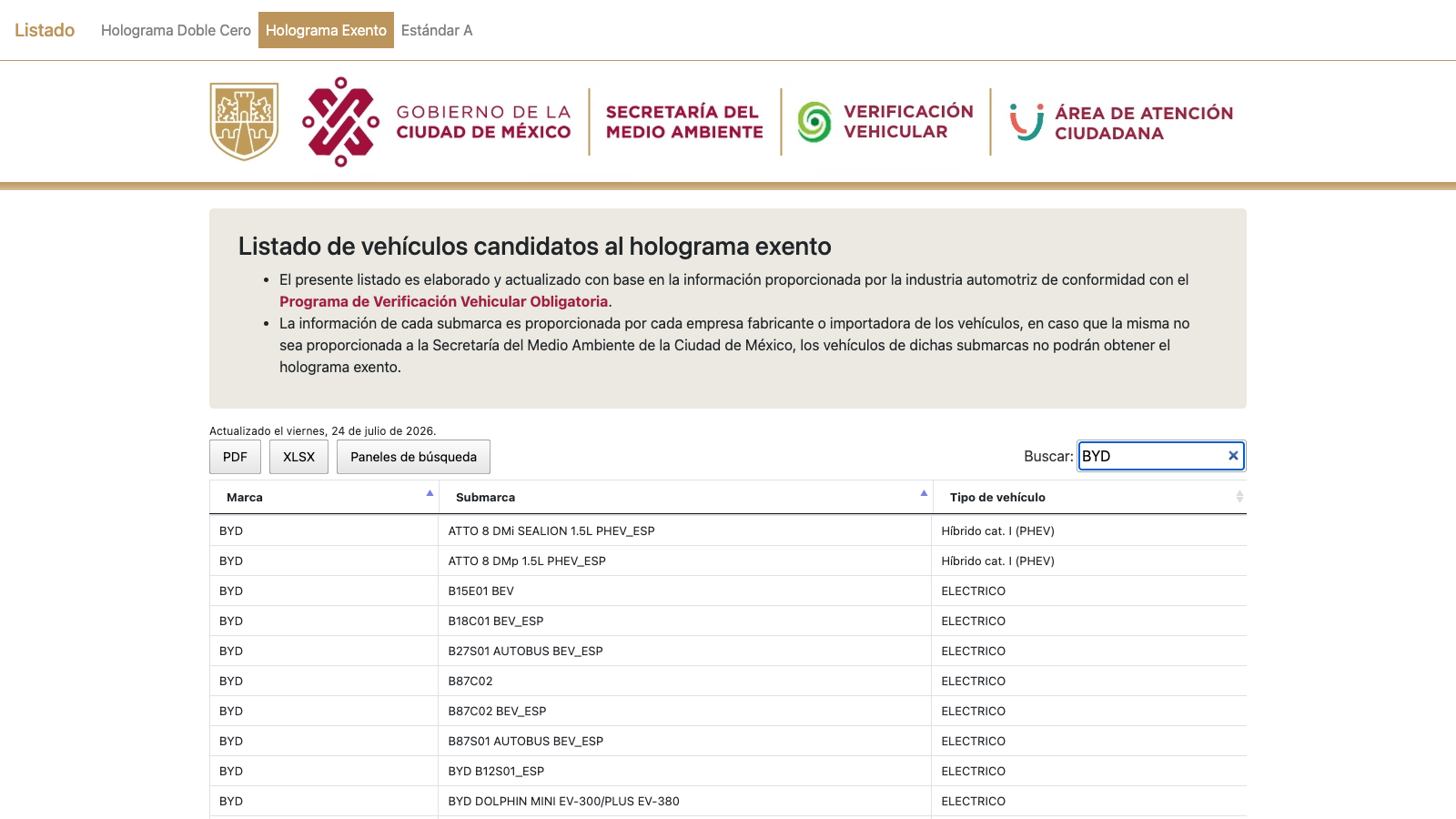Viewport: 1456px width, 819px height.
Task: Select the ATTO 8 DMi SEALION 1.5L PHEV_ESP cell
Action: pos(685,531)
